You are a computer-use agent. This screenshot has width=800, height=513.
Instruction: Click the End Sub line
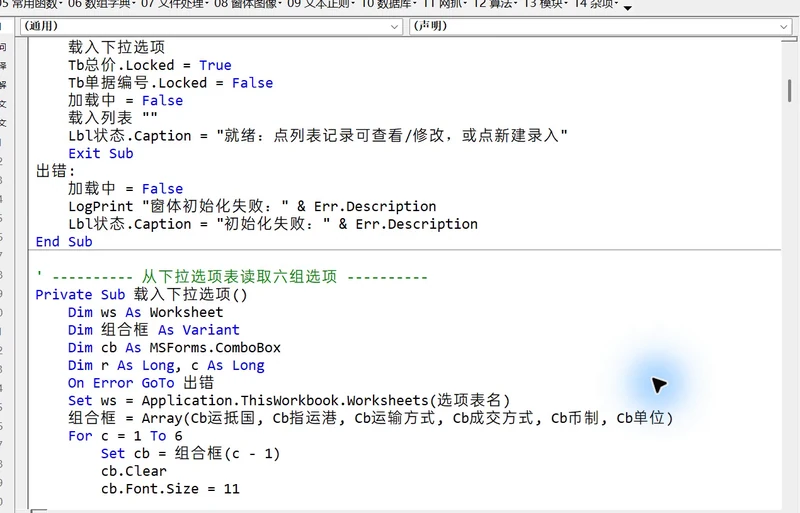(x=64, y=241)
